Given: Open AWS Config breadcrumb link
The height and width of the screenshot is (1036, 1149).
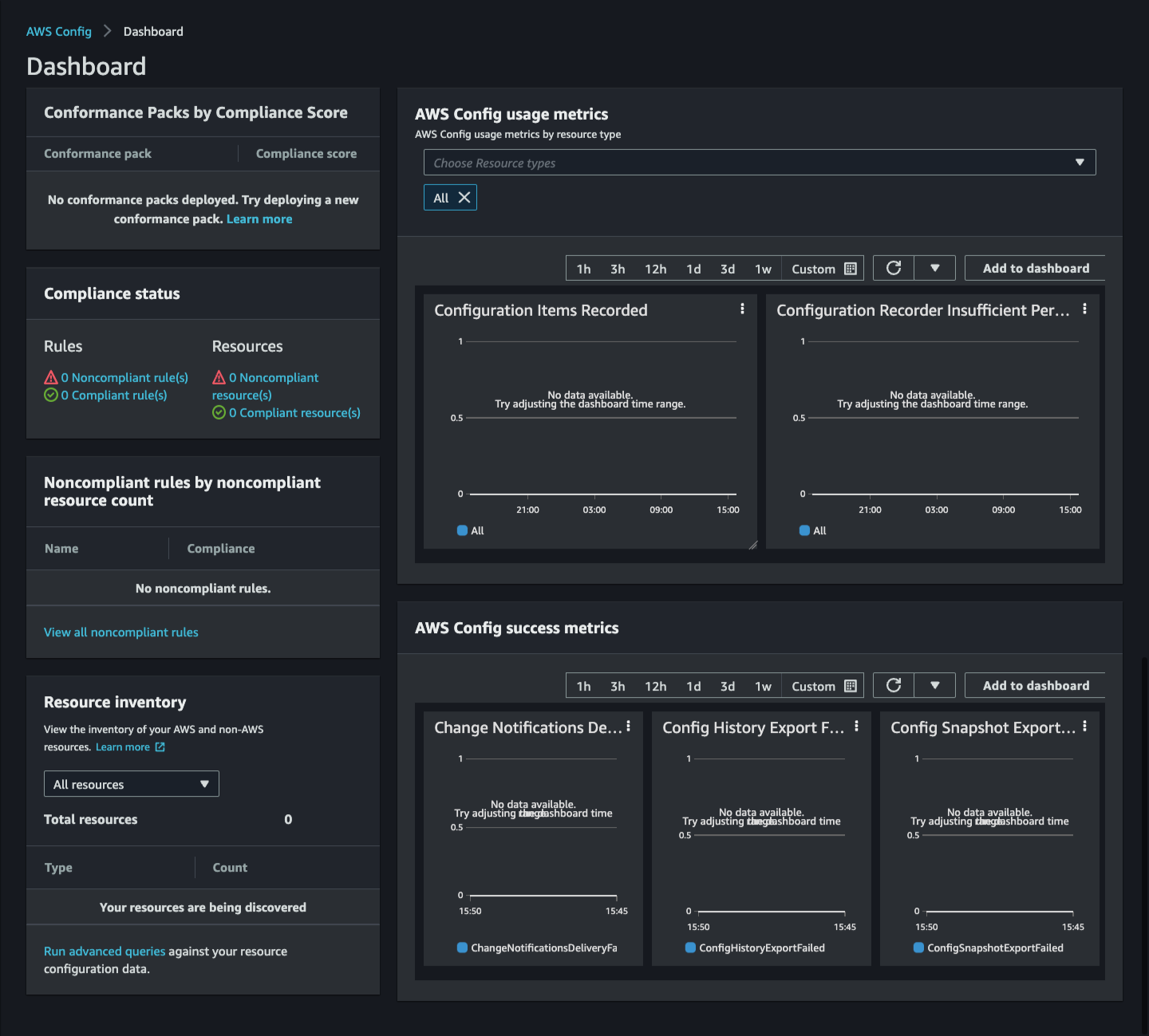Looking at the screenshot, I should 59,31.
